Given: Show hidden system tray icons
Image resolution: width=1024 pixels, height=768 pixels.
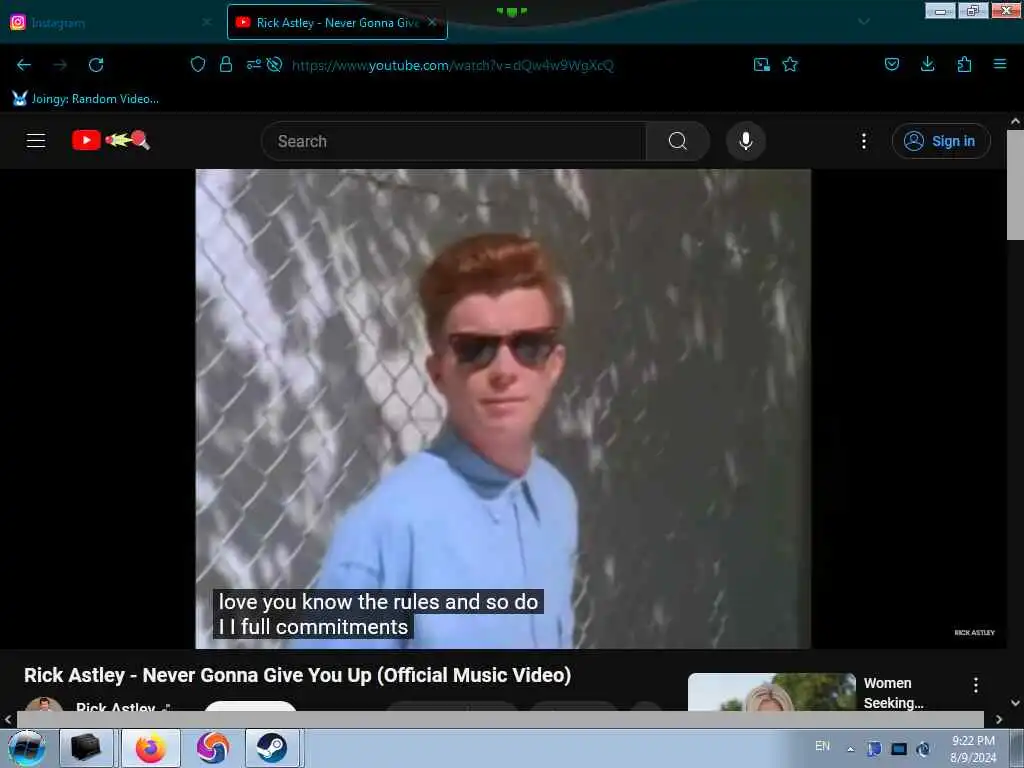Looking at the screenshot, I should (850, 749).
